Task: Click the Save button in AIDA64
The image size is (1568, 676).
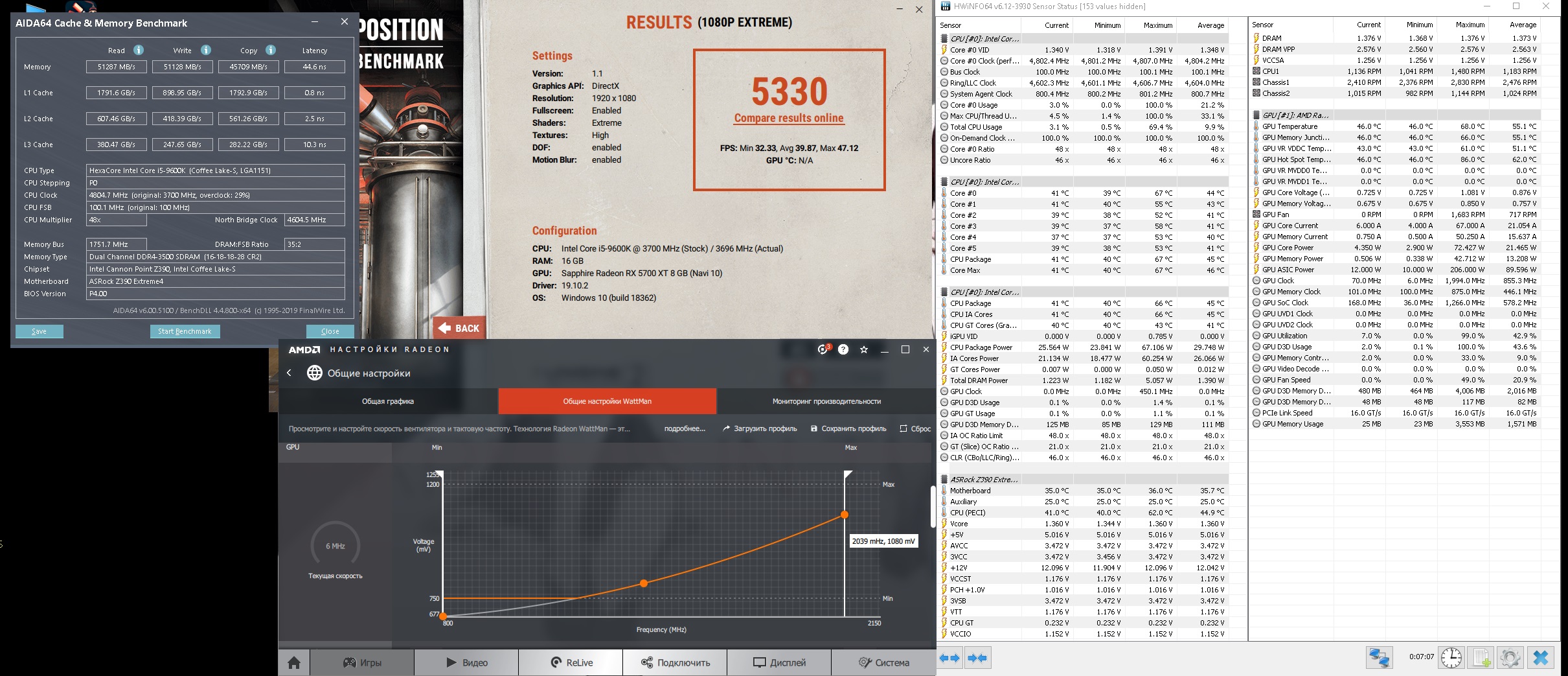Action: pos(40,331)
